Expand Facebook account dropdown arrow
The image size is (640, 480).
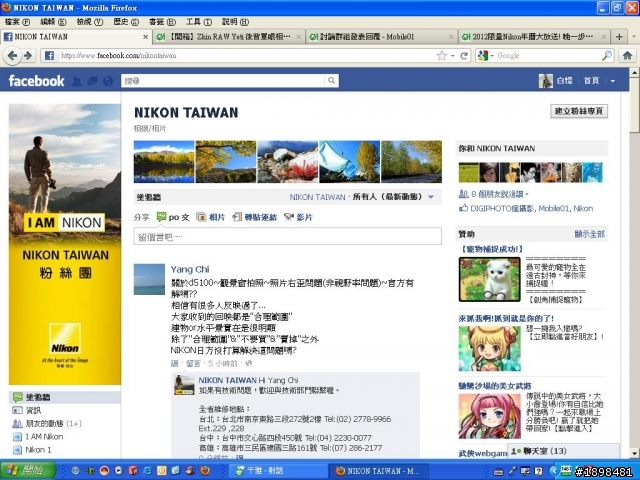[x=612, y=81]
